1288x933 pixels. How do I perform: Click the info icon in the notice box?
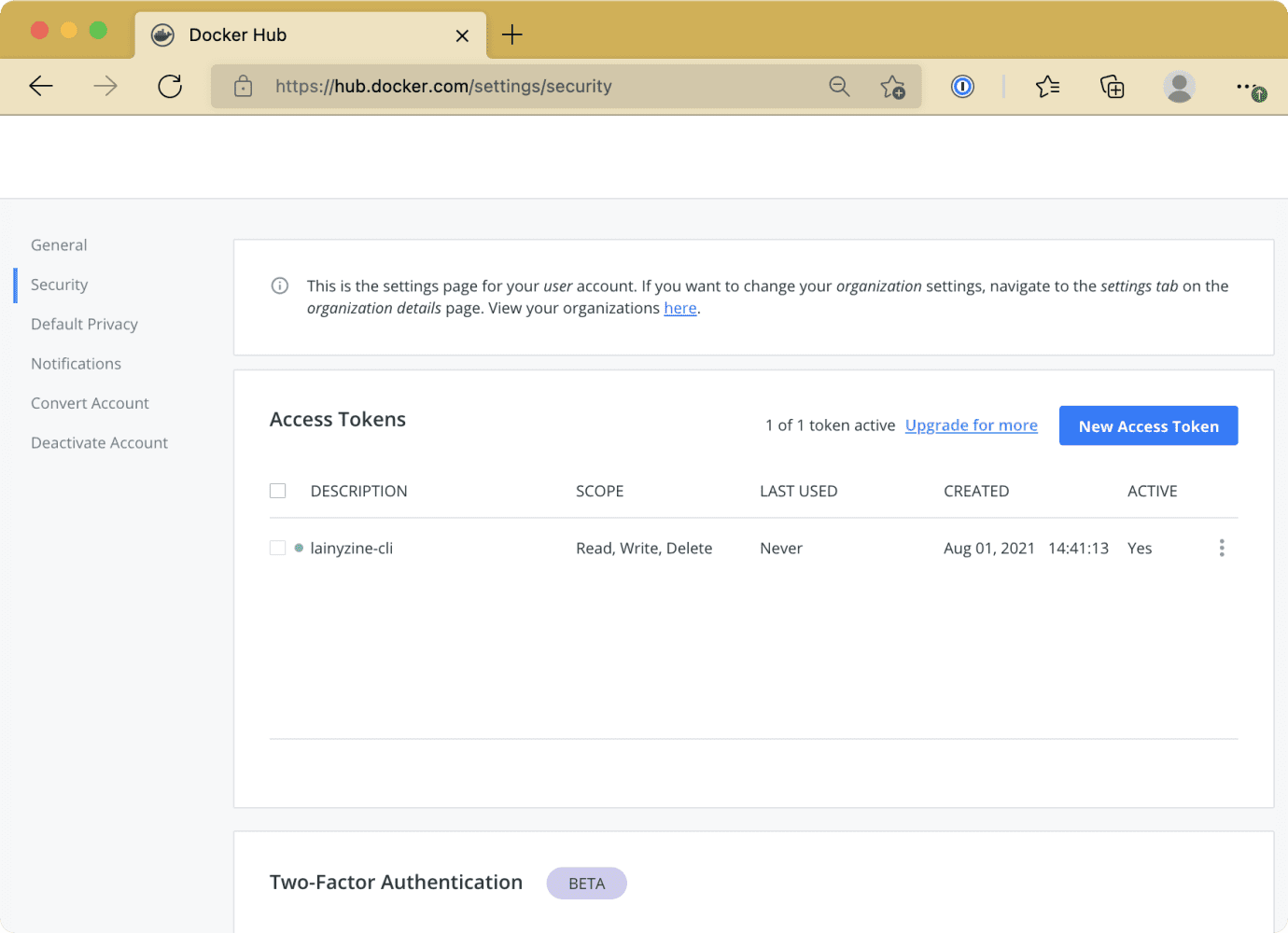click(x=280, y=285)
